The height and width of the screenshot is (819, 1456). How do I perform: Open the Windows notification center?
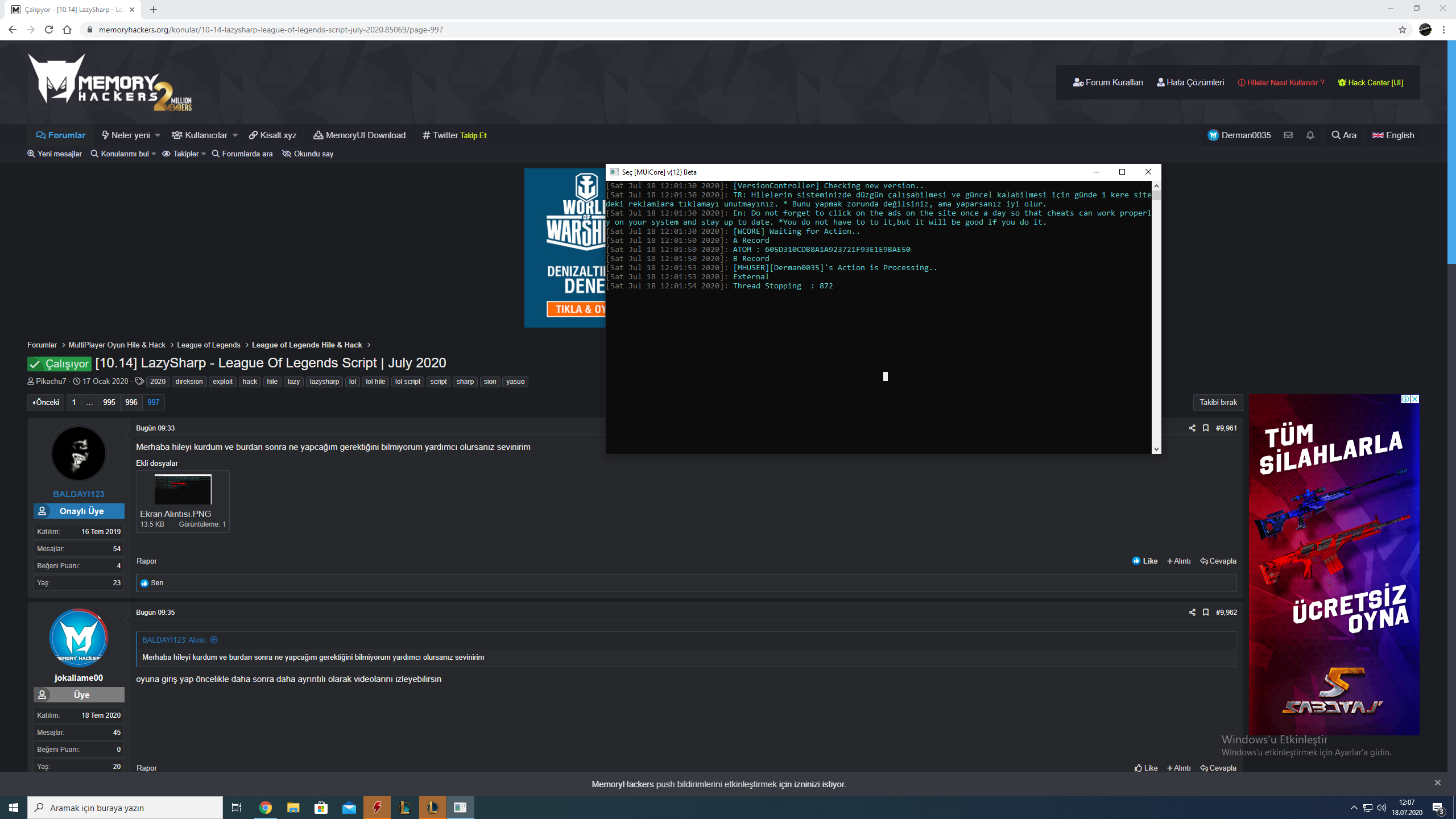pyautogui.click(x=1438, y=808)
